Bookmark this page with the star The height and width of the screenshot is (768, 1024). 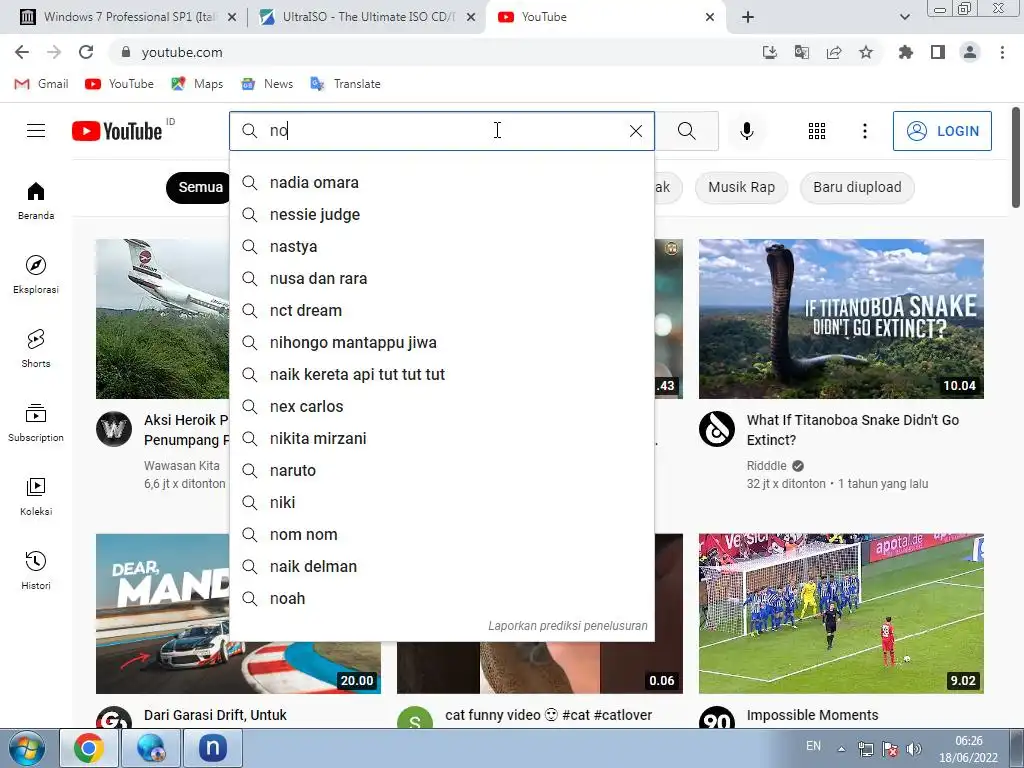coord(865,52)
